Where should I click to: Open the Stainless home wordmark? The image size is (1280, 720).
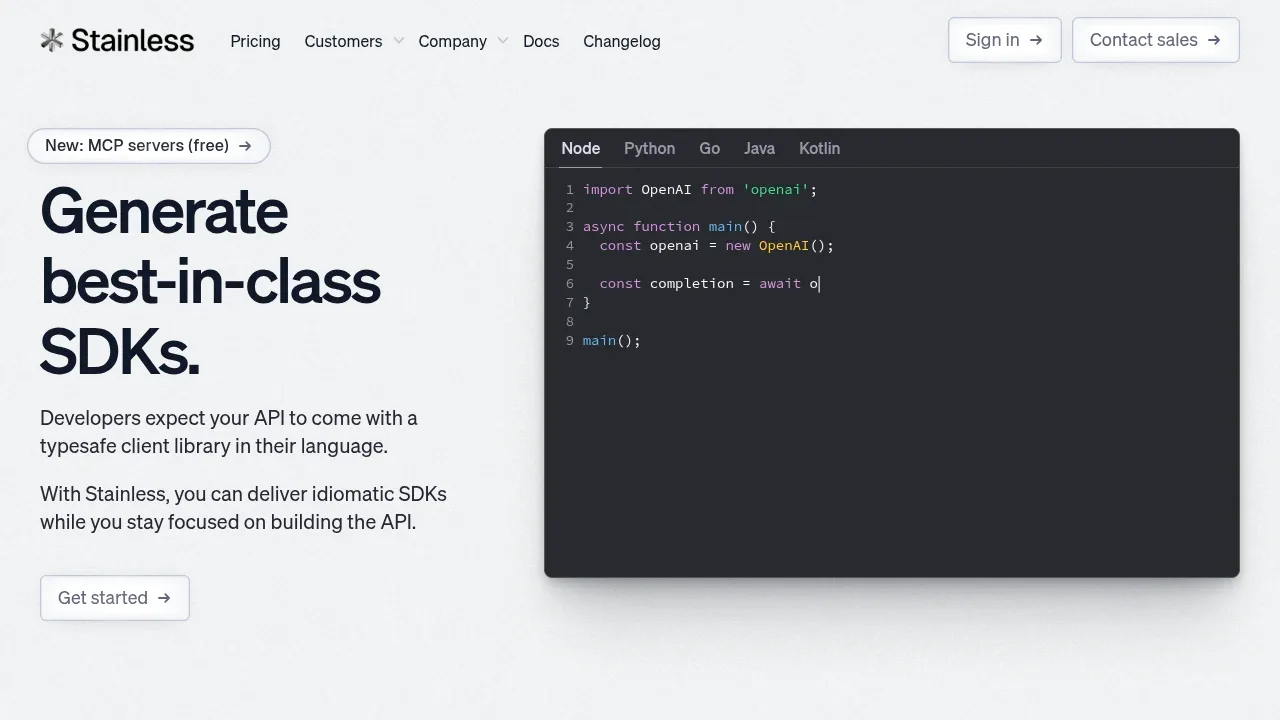coord(132,40)
